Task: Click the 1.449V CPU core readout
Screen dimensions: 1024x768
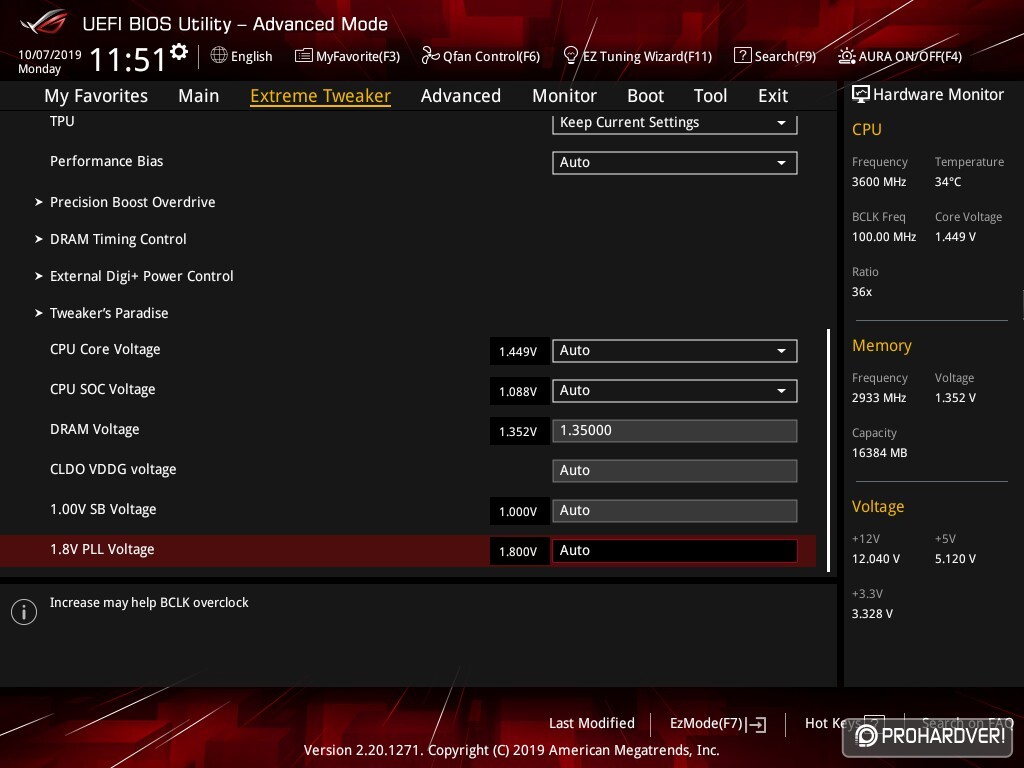Action: click(x=519, y=351)
